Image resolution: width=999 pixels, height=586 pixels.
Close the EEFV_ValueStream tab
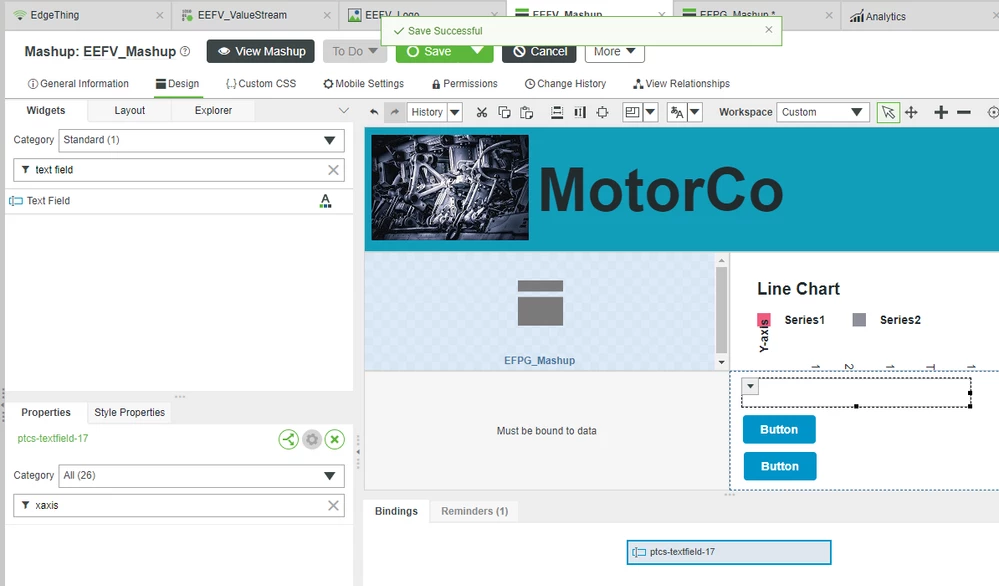click(x=327, y=15)
